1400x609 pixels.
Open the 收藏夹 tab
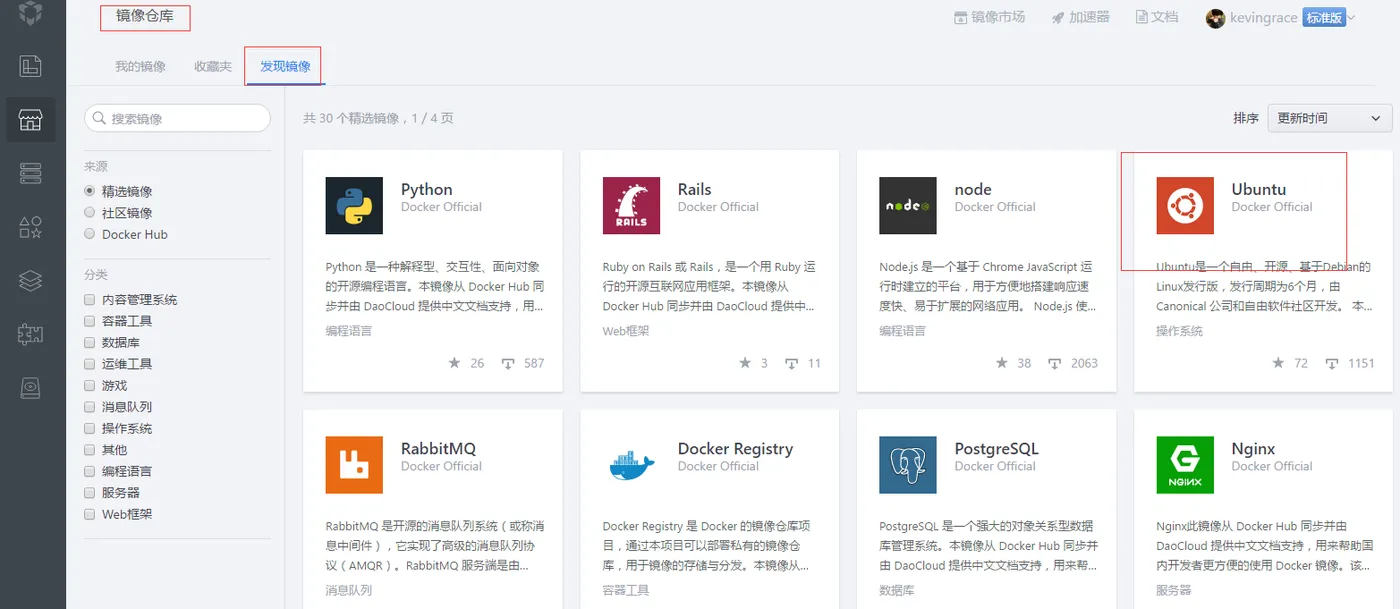[213, 67]
